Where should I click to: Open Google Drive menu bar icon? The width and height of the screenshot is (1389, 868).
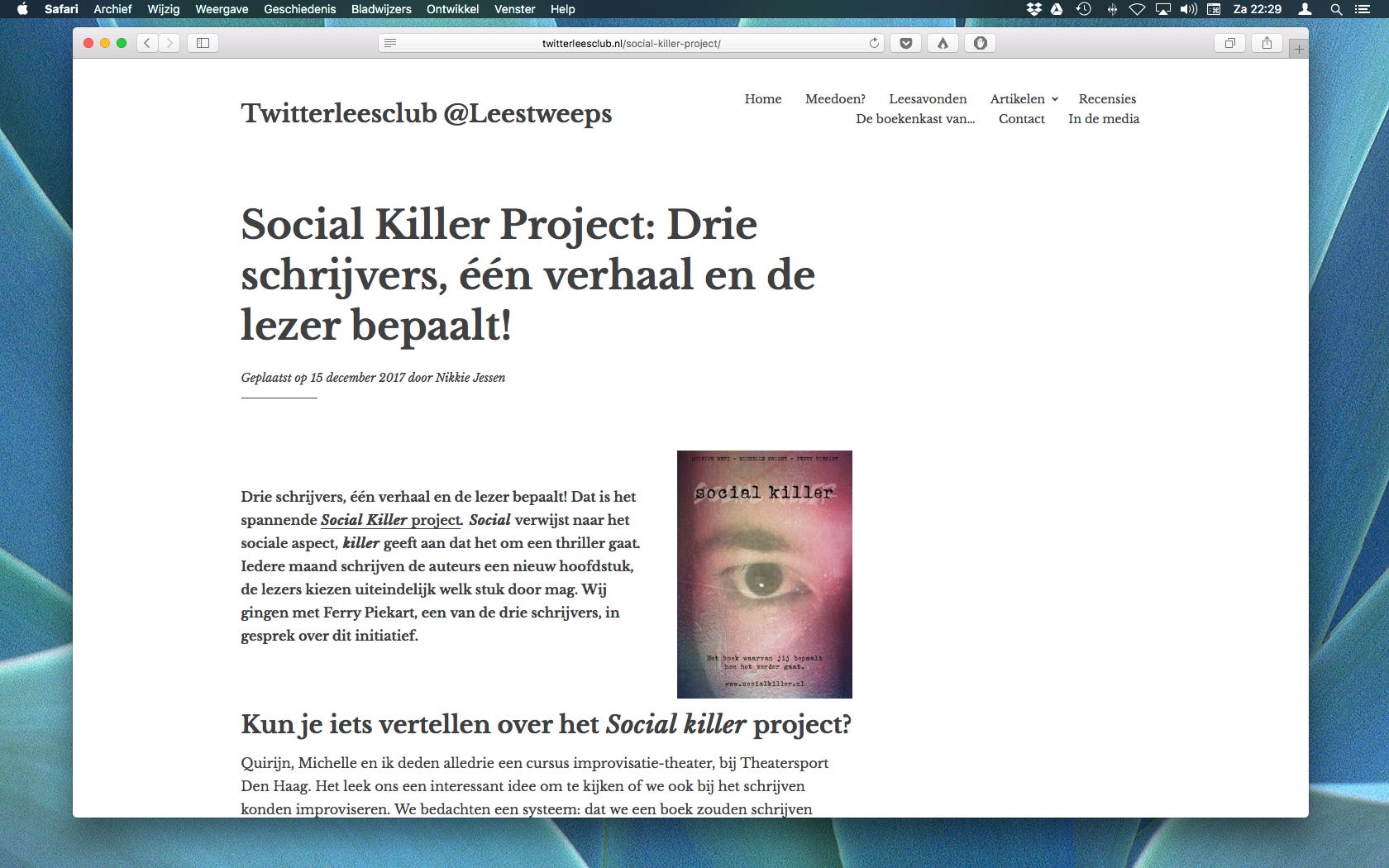tap(1057, 9)
